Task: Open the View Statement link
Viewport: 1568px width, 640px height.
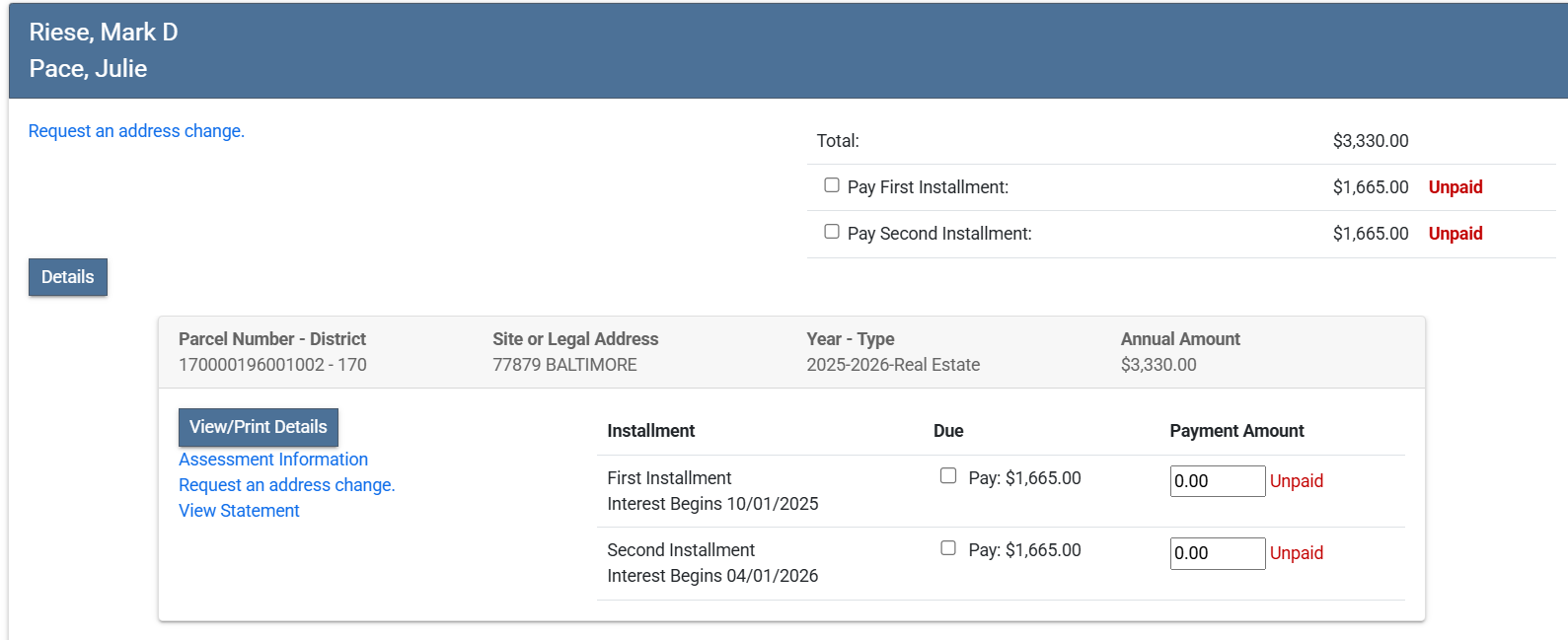Action: (239, 511)
